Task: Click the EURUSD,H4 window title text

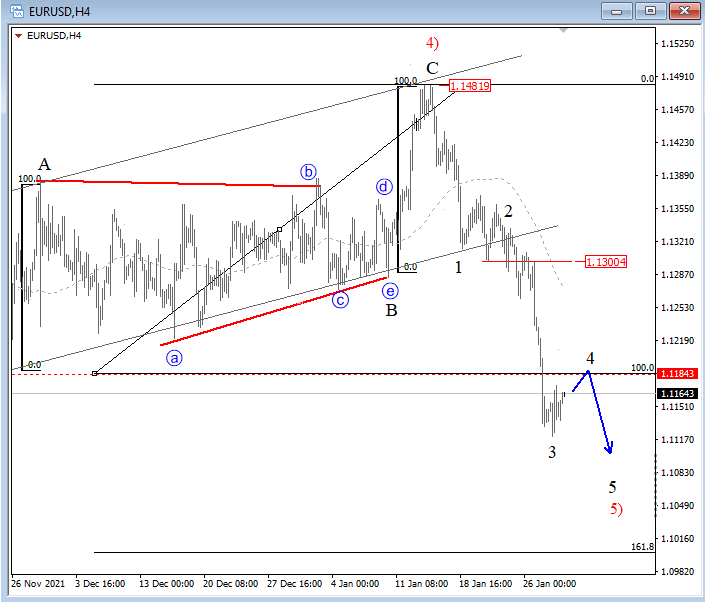Action: click(x=59, y=12)
